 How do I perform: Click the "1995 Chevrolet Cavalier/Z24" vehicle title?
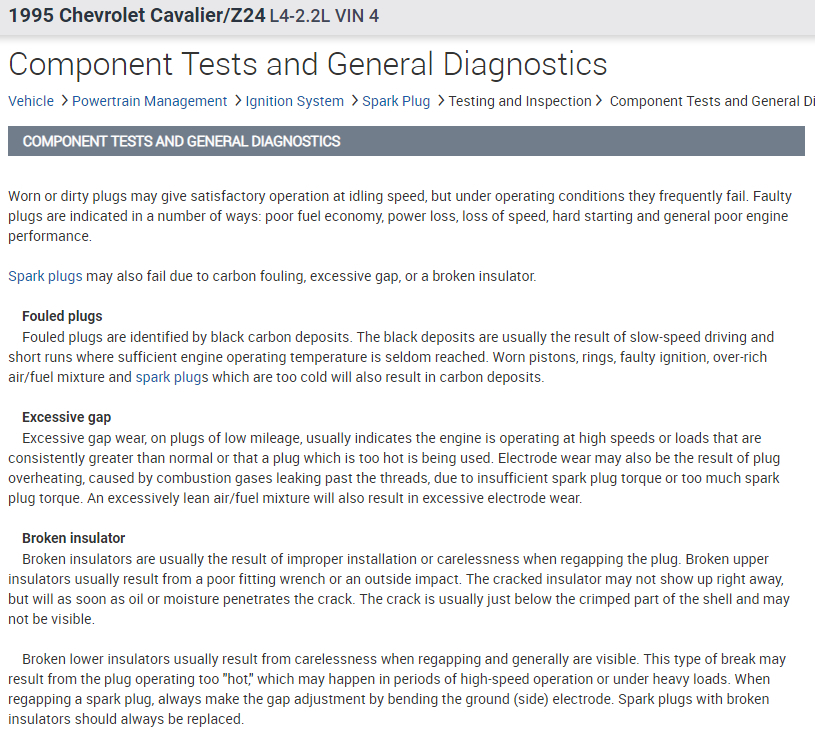(x=136, y=17)
